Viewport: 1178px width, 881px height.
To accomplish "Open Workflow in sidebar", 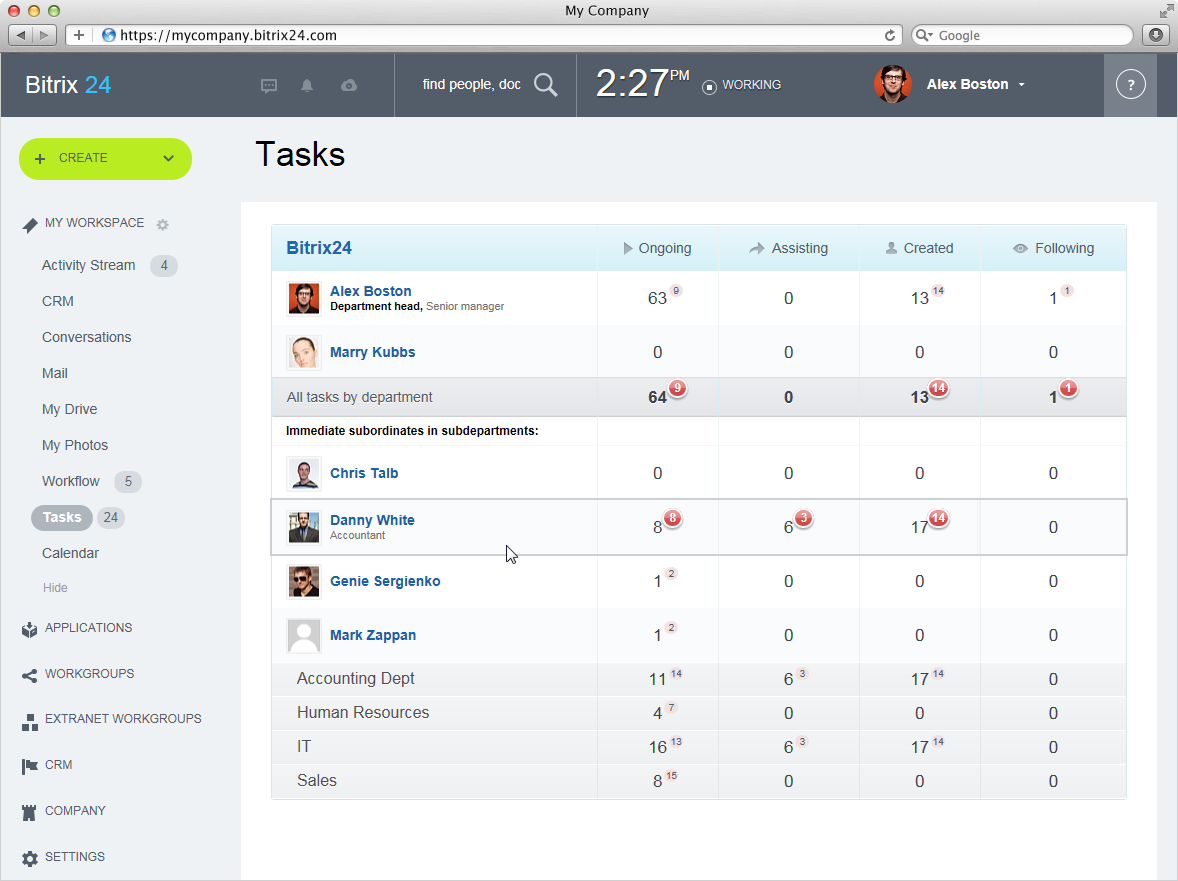I will pos(71,481).
